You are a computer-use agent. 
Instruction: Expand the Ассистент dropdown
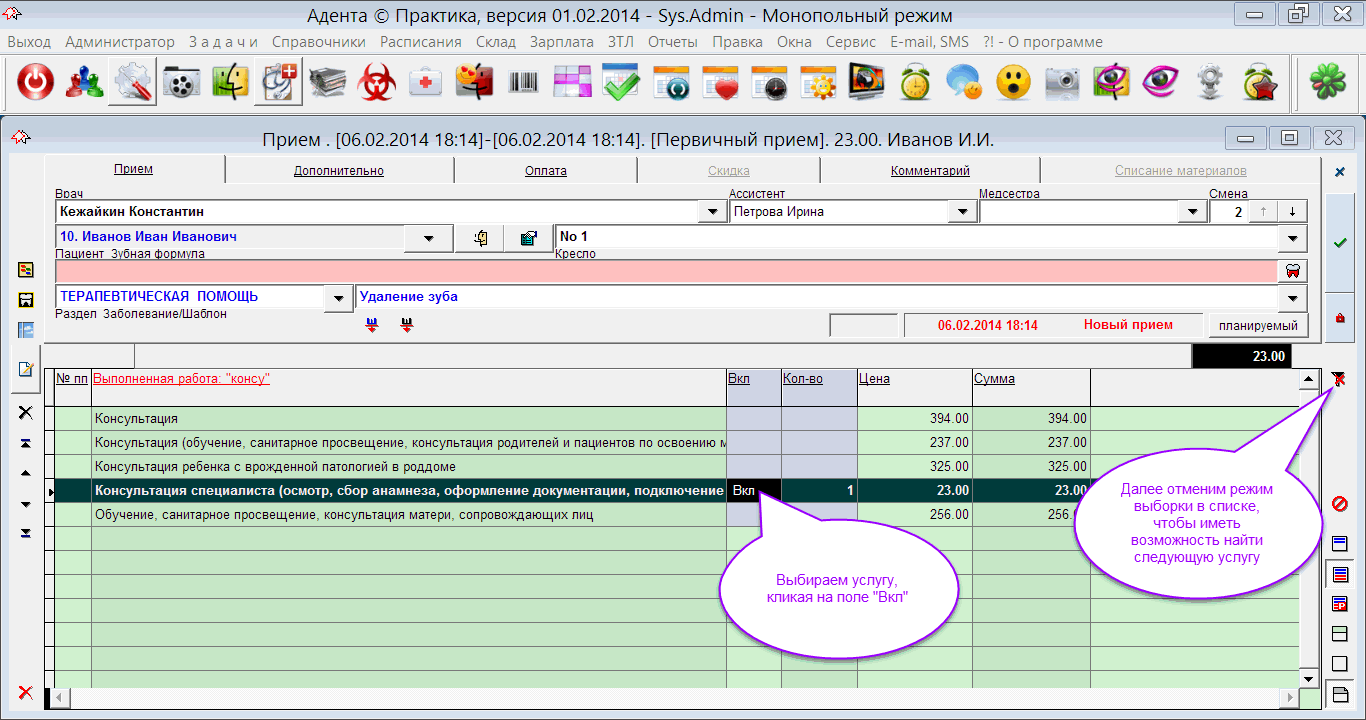click(962, 212)
